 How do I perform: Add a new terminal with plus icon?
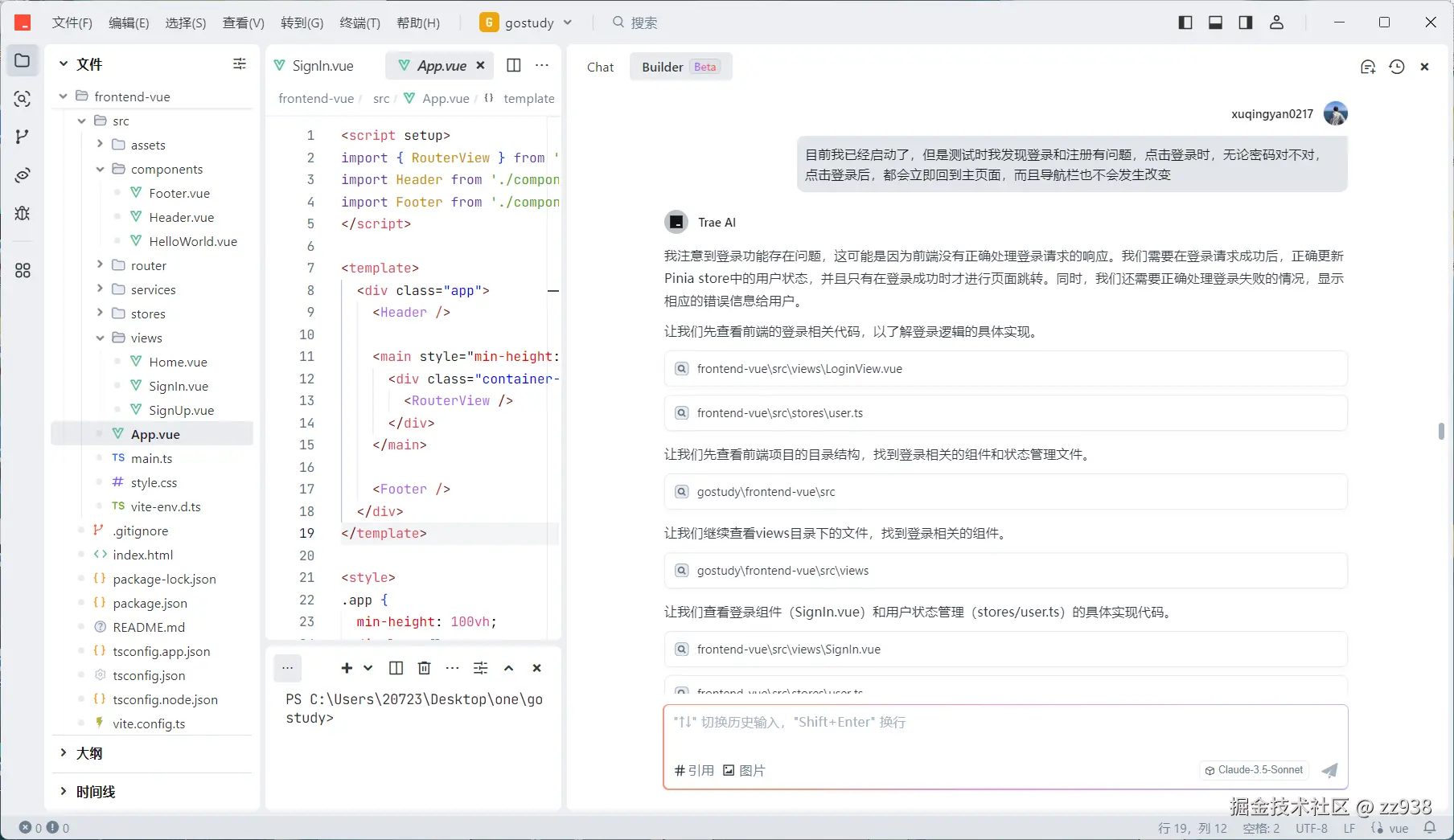(347, 668)
